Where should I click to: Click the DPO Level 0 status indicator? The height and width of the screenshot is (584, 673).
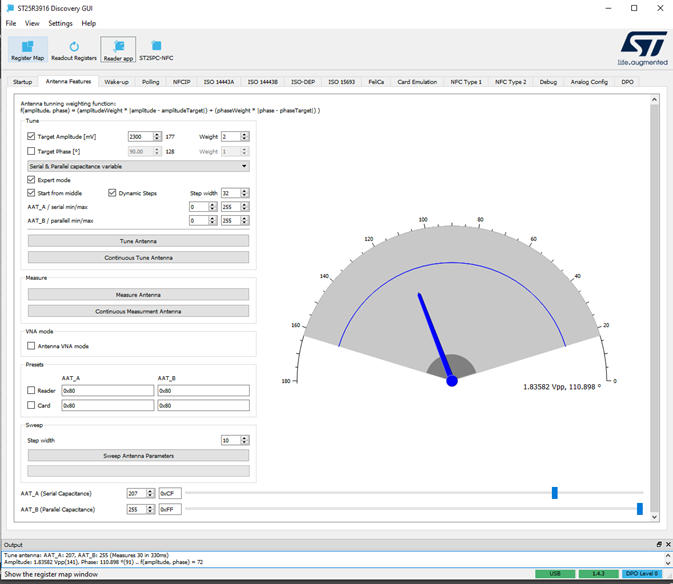[640, 574]
